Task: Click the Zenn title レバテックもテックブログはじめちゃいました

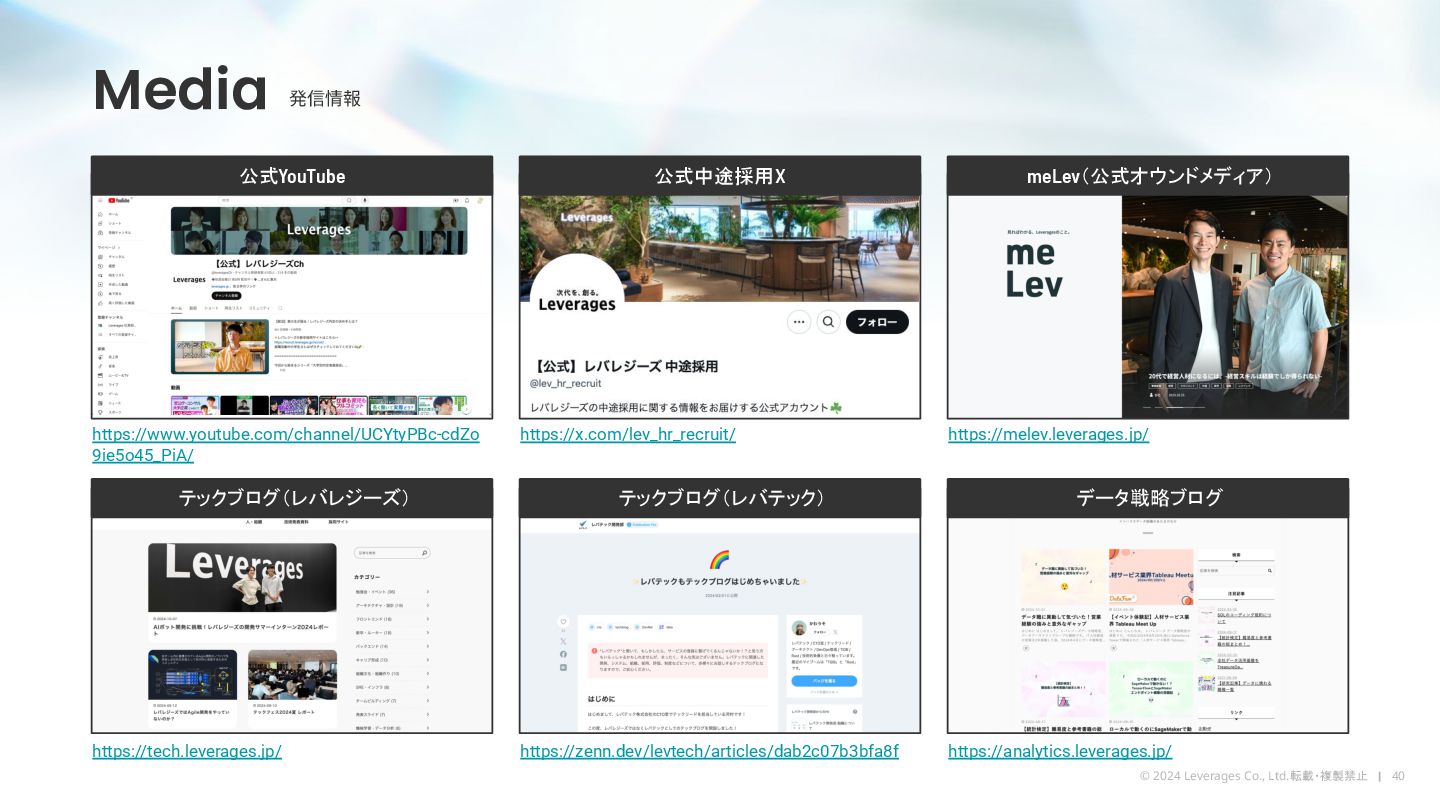Action: coord(719,581)
